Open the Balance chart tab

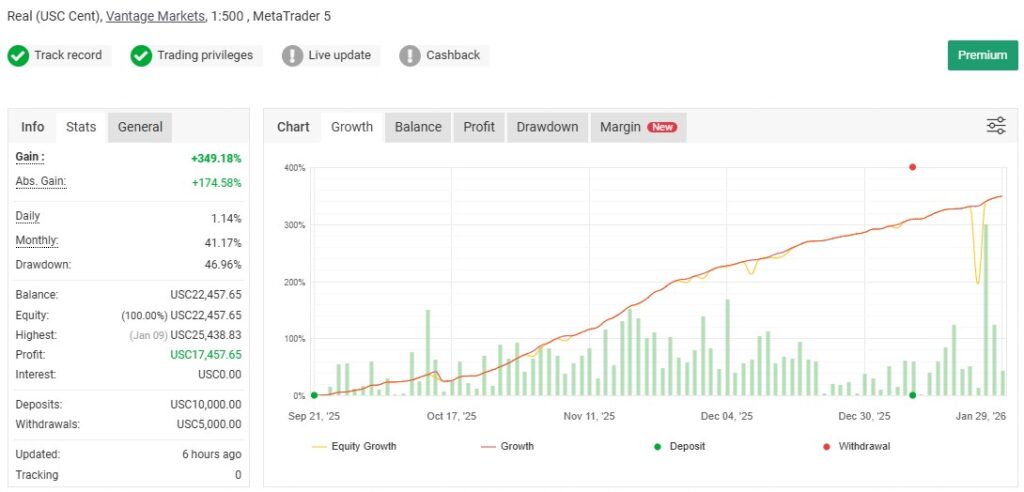(418, 127)
